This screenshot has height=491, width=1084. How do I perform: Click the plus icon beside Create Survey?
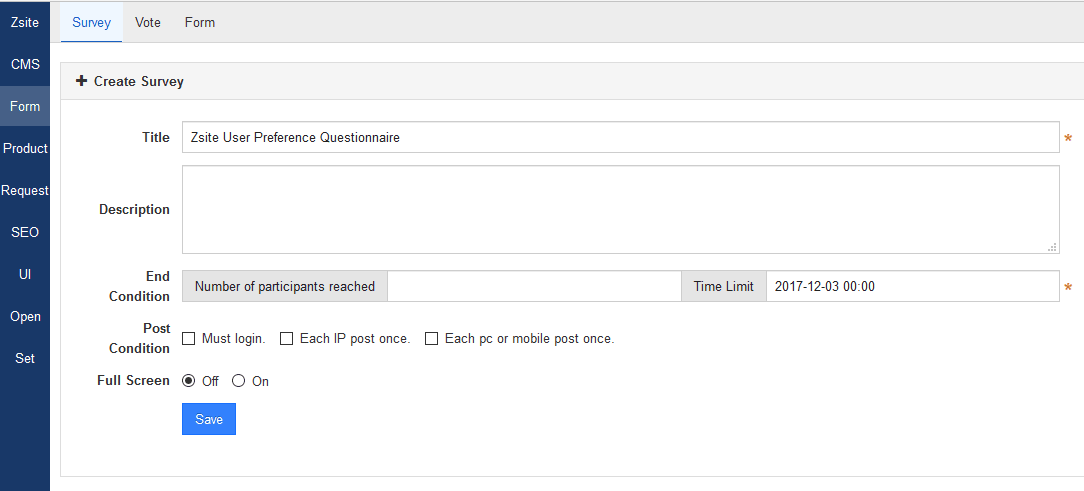coord(82,81)
